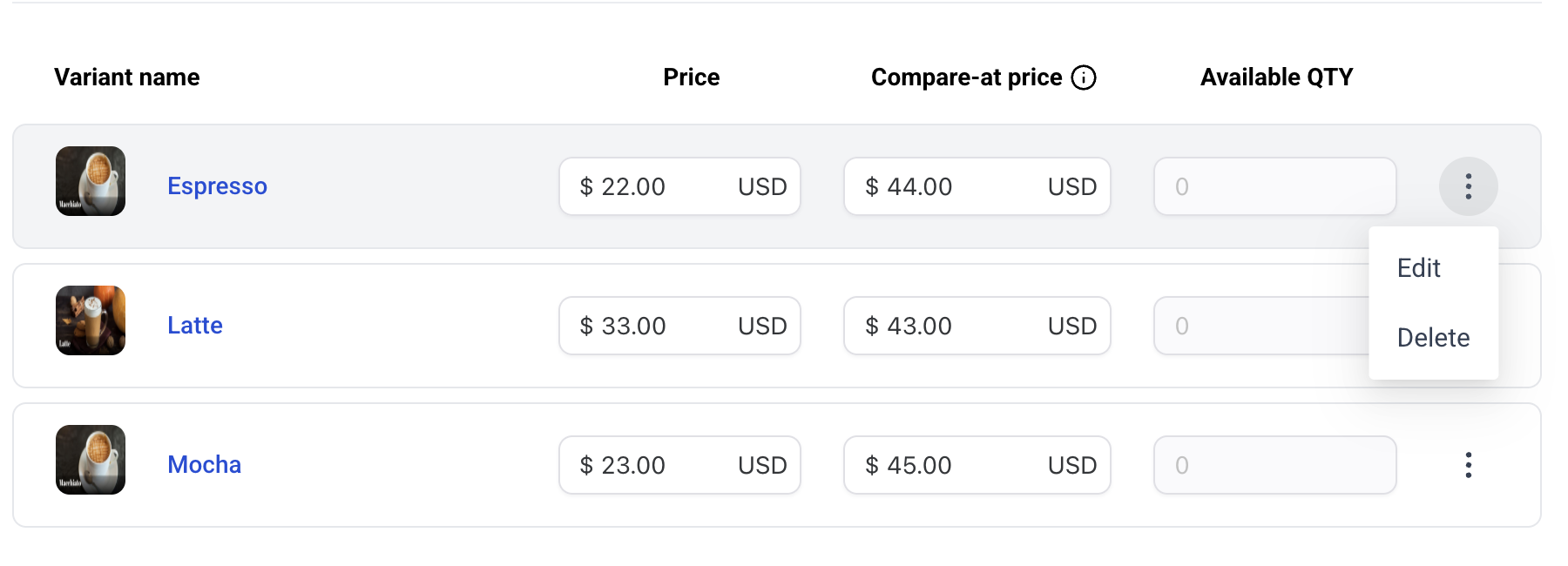Click the Latte product thumbnail
The height and width of the screenshot is (566, 1568).
pyautogui.click(x=91, y=320)
